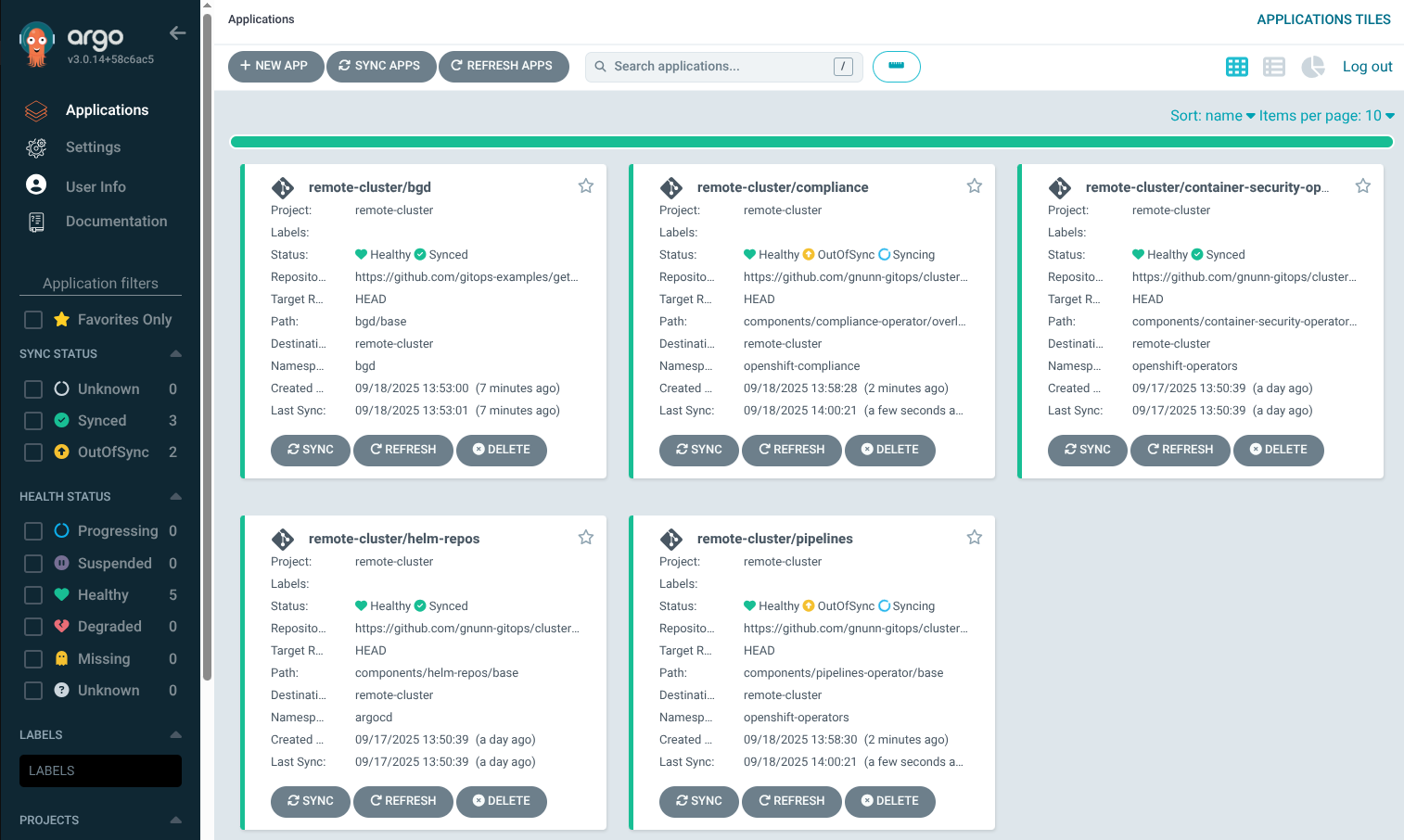Viewport: 1404px width, 840px height.
Task: Open the Items per page dropdown
Action: pos(1326,116)
